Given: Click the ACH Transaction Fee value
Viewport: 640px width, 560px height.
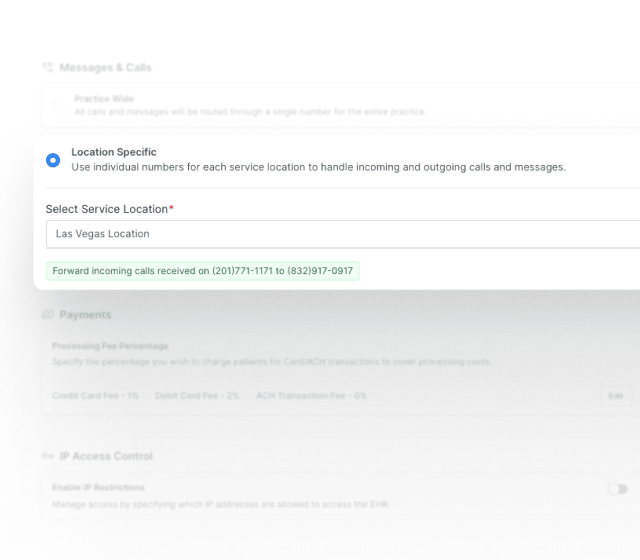Looking at the screenshot, I should (x=311, y=396).
